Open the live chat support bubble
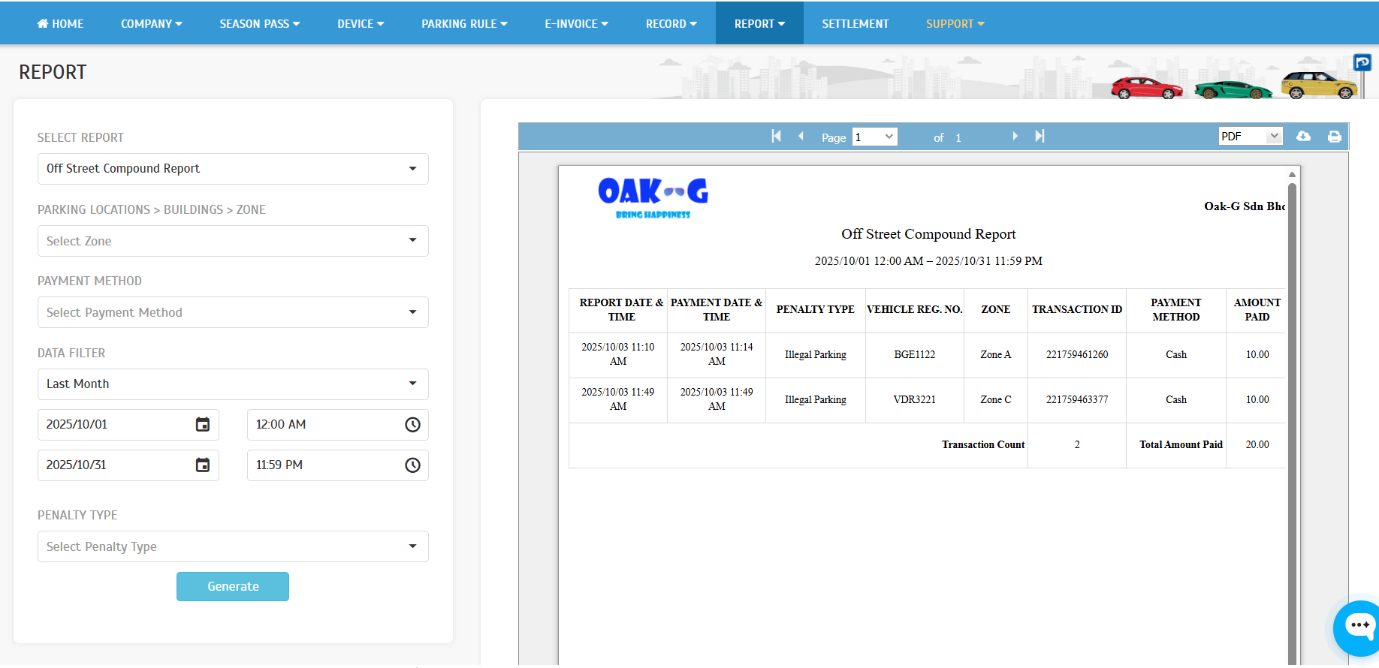 (x=1358, y=627)
